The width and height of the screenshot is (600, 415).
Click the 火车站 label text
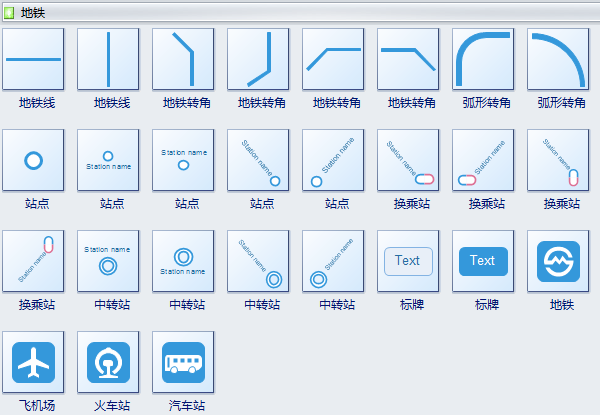point(112,405)
